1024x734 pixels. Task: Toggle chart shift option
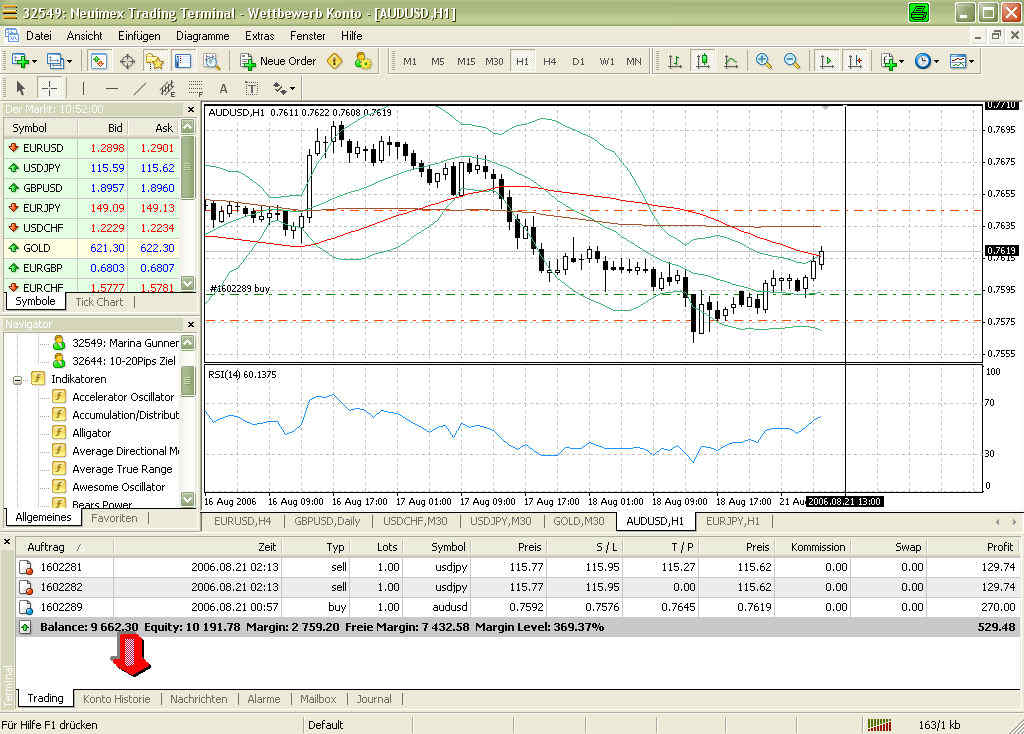point(855,61)
